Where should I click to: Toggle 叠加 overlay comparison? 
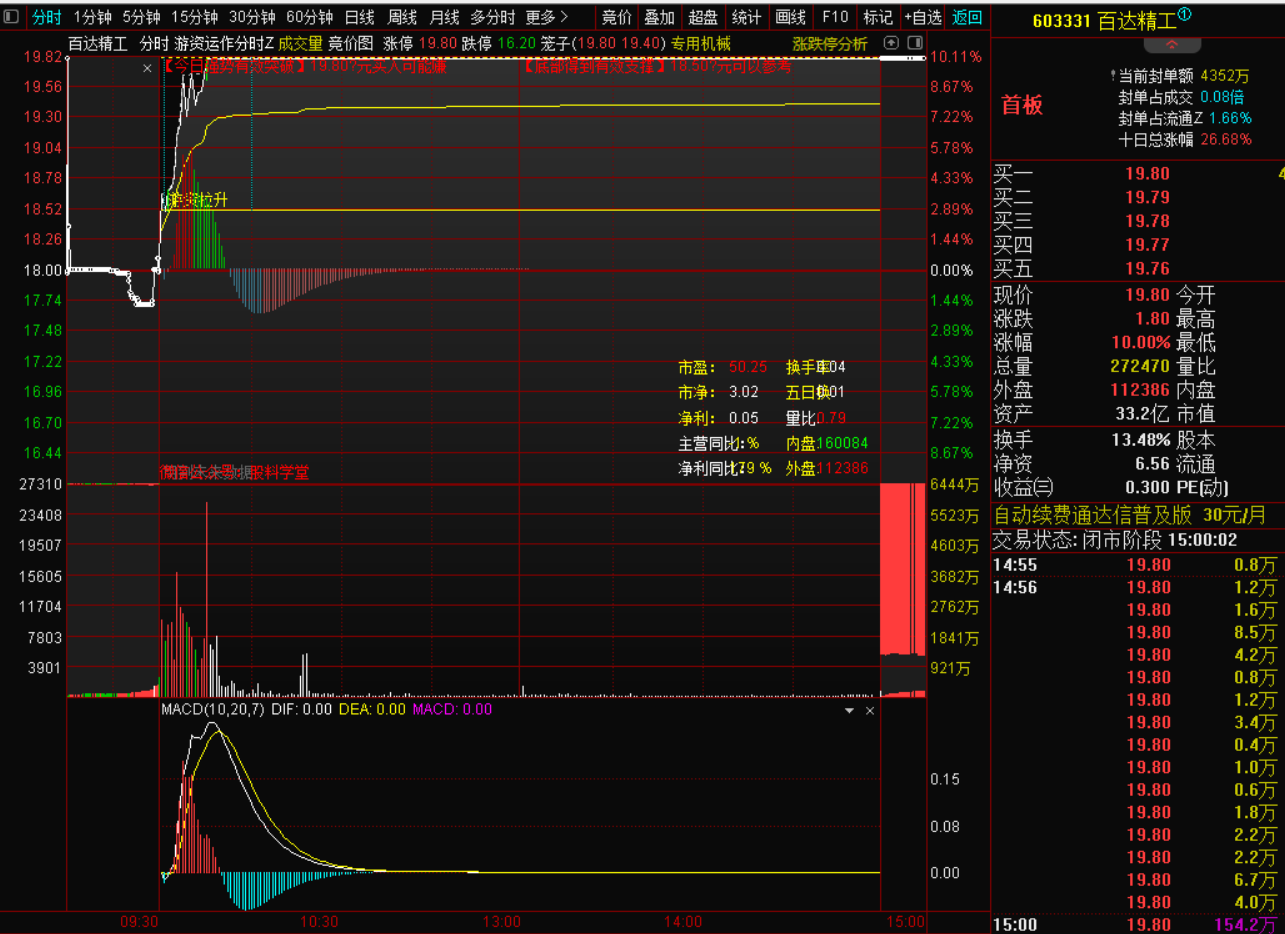coord(659,17)
